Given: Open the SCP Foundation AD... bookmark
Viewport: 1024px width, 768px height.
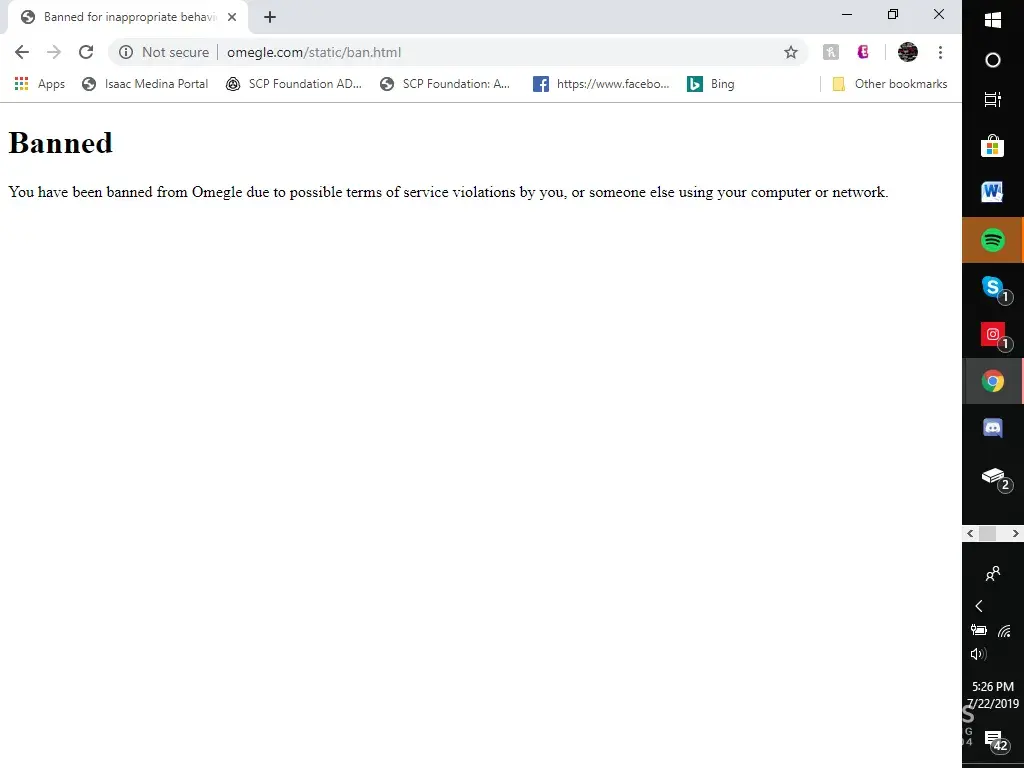Looking at the screenshot, I should 293,84.
